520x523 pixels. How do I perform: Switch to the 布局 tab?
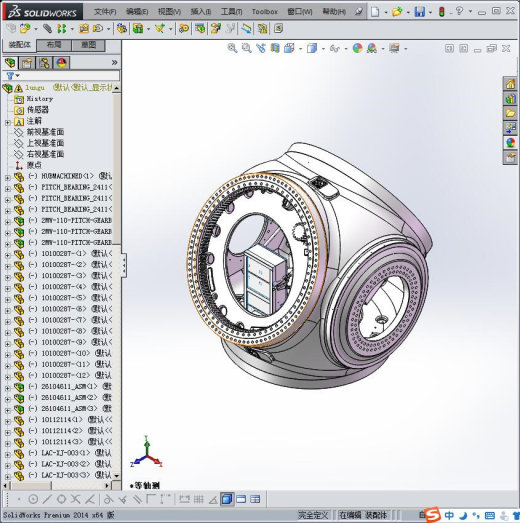(x=54, y=45)
